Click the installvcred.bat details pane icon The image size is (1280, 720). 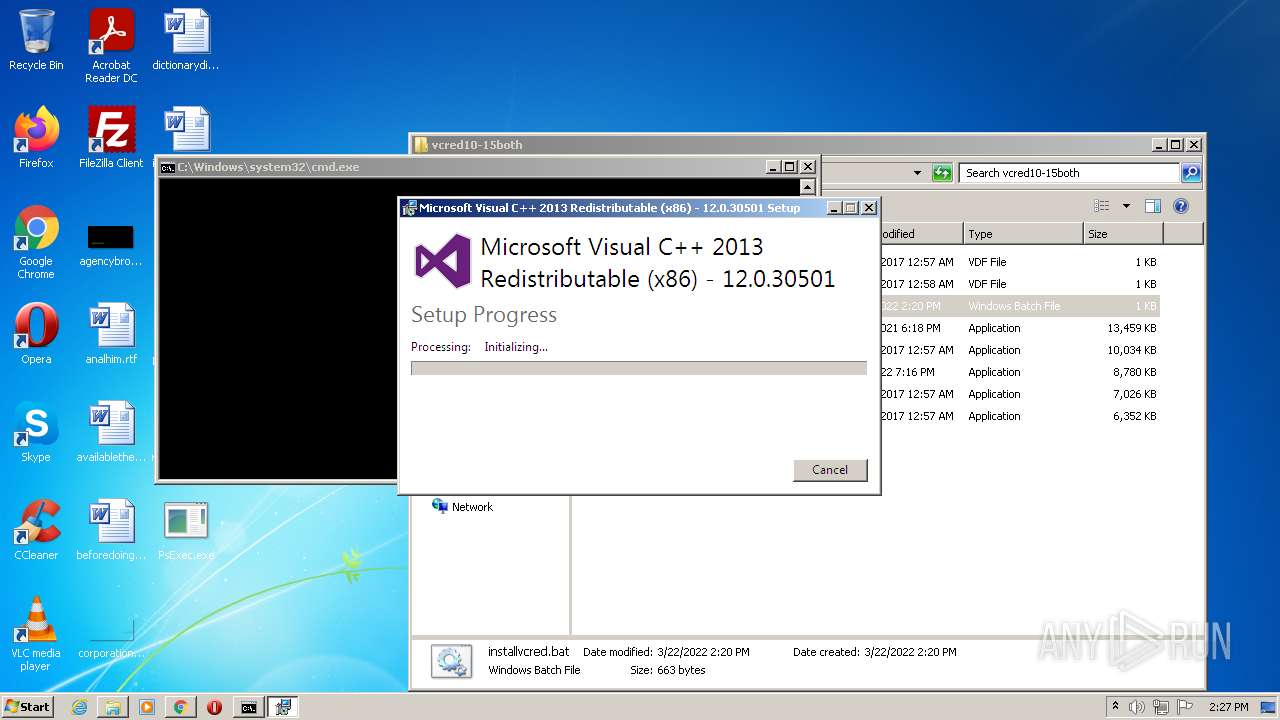coord(451,661)
